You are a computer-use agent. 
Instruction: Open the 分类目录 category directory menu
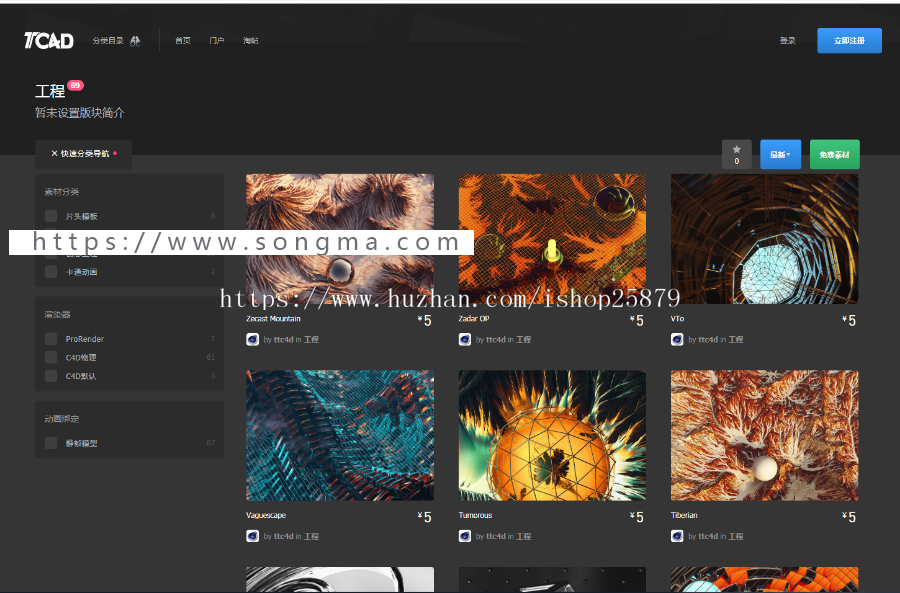(108, 41)
